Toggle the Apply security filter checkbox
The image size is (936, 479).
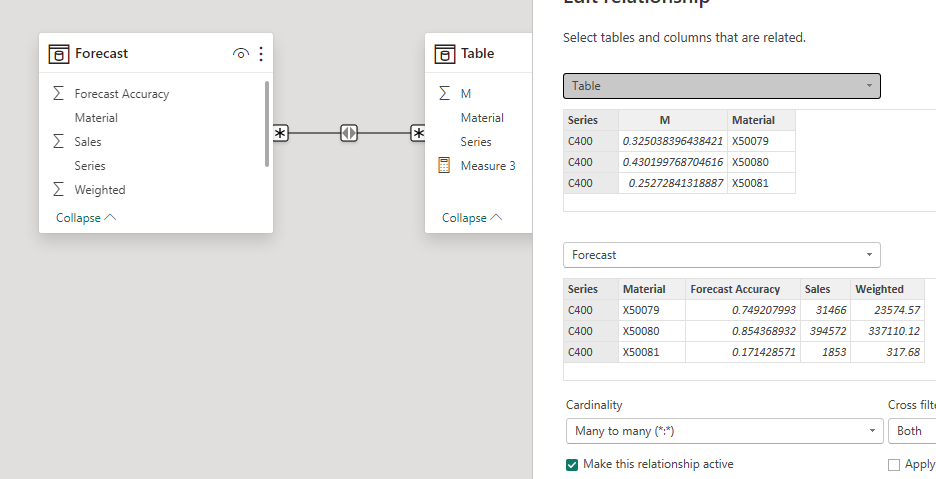tap(894, 465)
